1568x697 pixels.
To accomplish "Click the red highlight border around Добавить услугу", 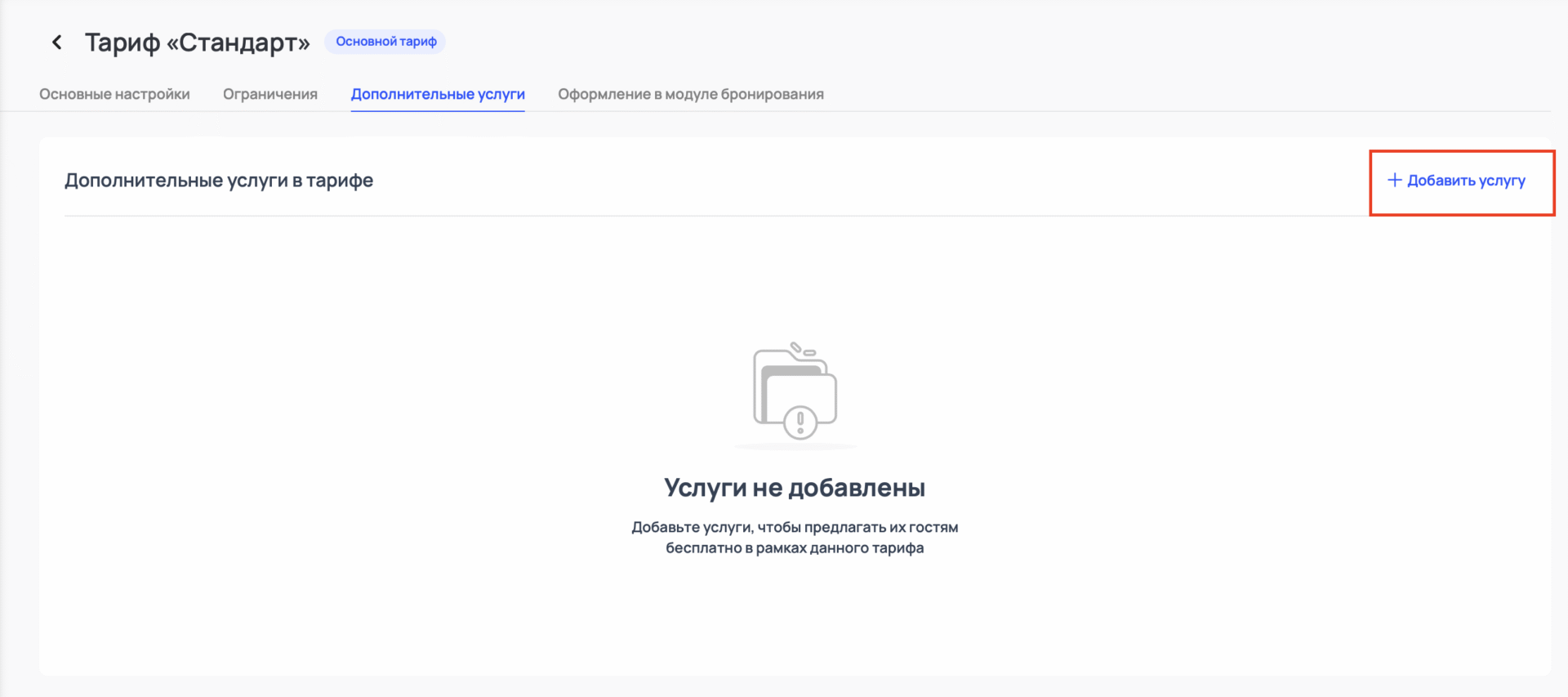I will pyautogui.click(x=1462, y=151).
